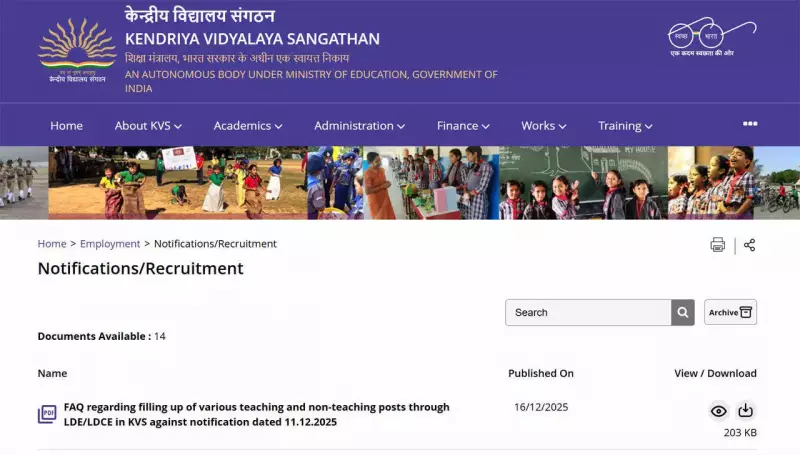
Task: Click the PDF file icon beside FAQ
Action: pyautogui.click(x=47, y=414)
